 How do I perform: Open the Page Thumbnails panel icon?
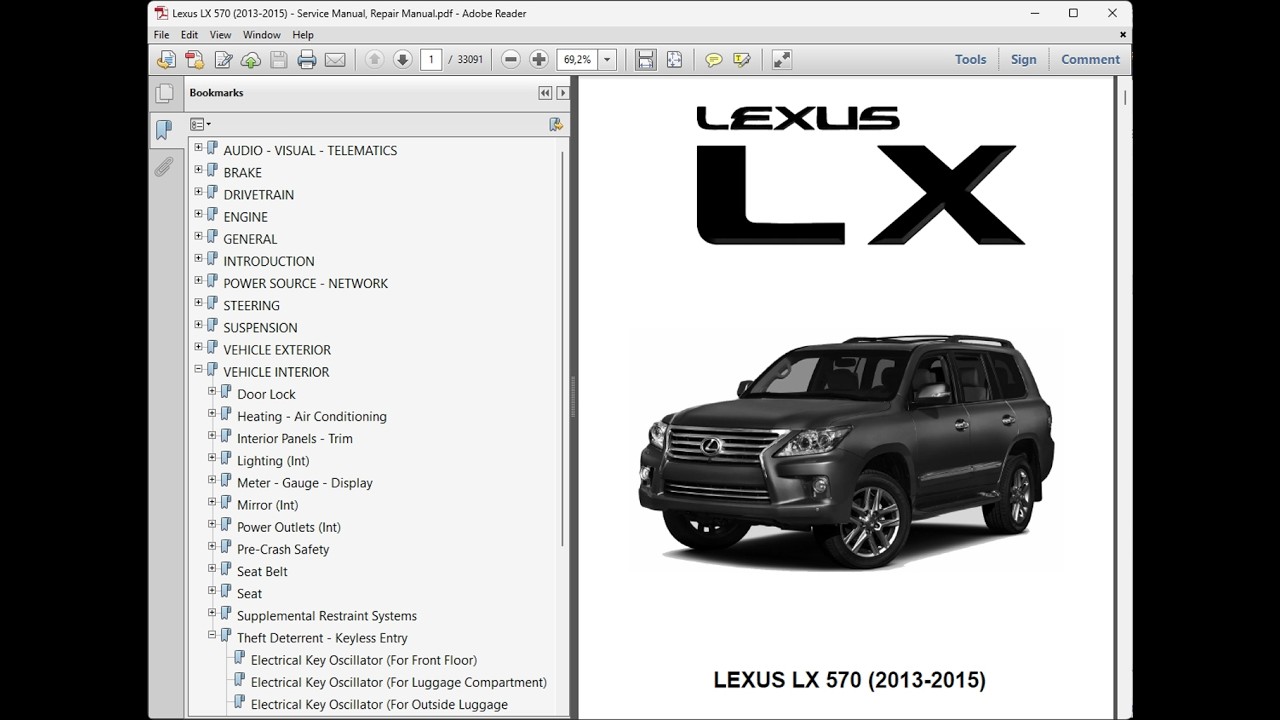coord(164,94)
